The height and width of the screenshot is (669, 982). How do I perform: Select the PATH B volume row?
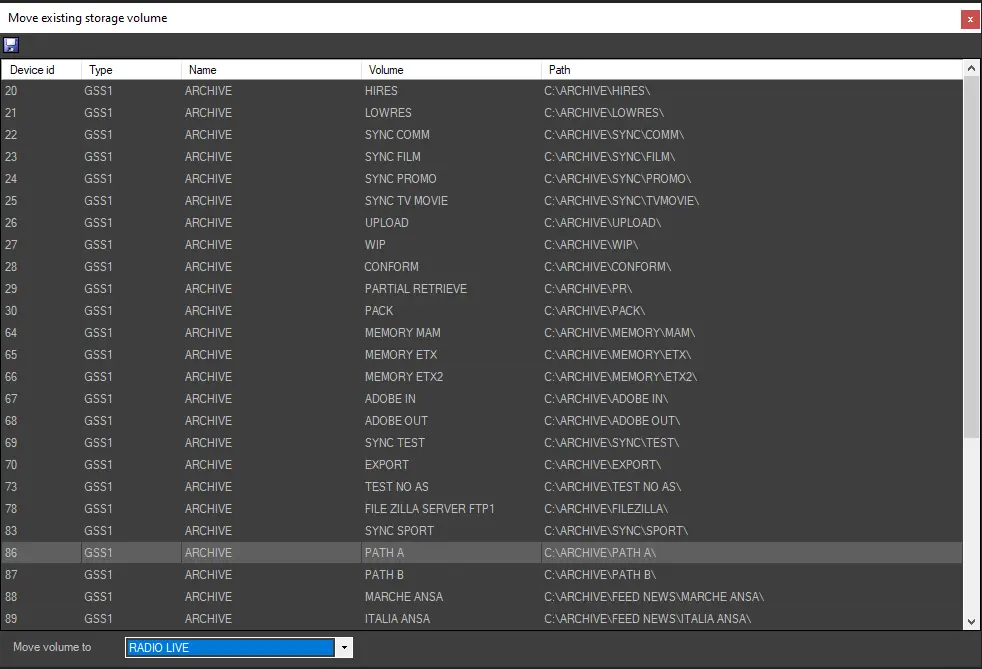point(384,575)
